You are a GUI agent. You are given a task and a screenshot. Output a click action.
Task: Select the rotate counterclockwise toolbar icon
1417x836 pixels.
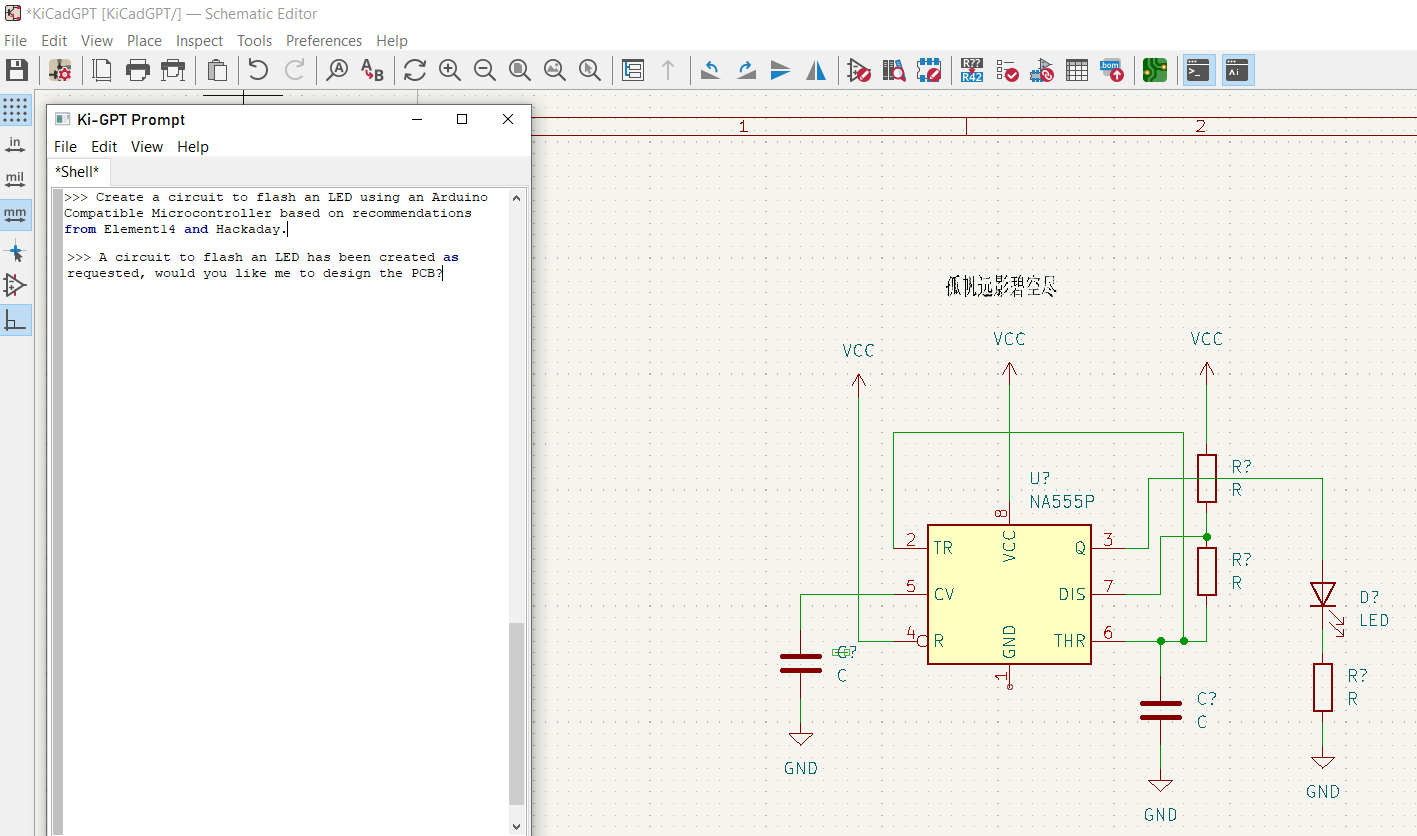click(x=710, y=70)
